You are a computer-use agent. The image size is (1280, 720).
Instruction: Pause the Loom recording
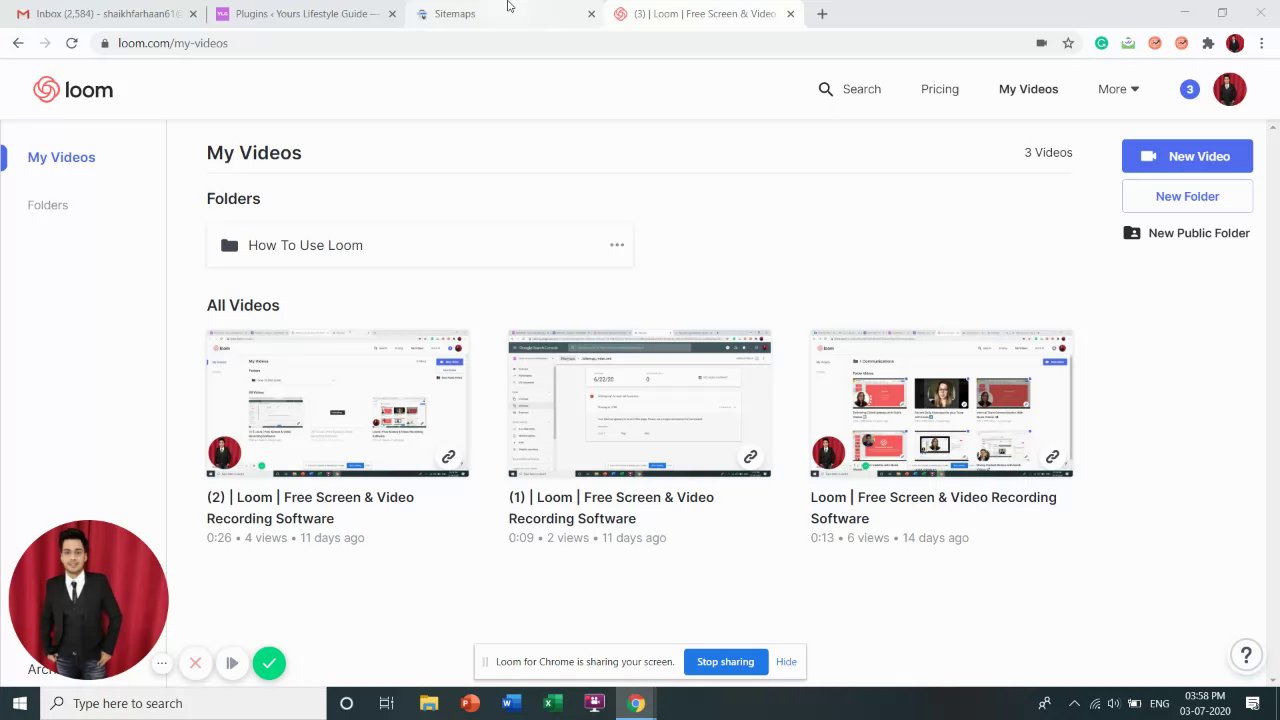coord(232,663)
